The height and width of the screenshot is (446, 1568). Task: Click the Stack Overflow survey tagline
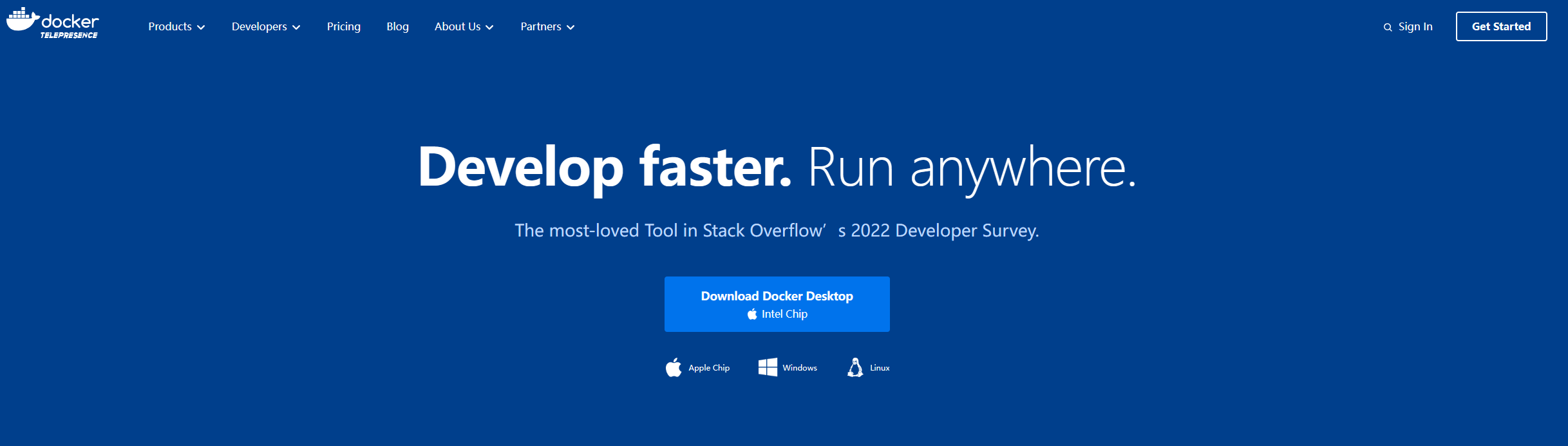(777, 231)
